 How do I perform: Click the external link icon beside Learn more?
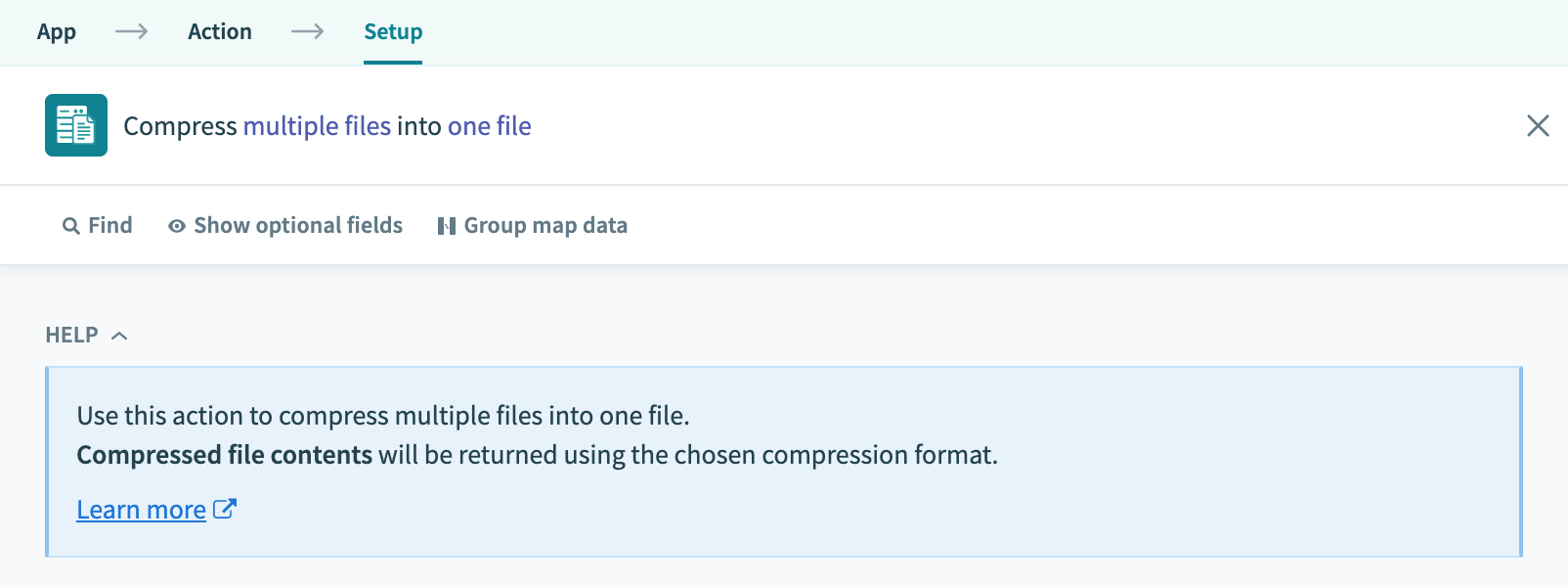tap(225, 508)
